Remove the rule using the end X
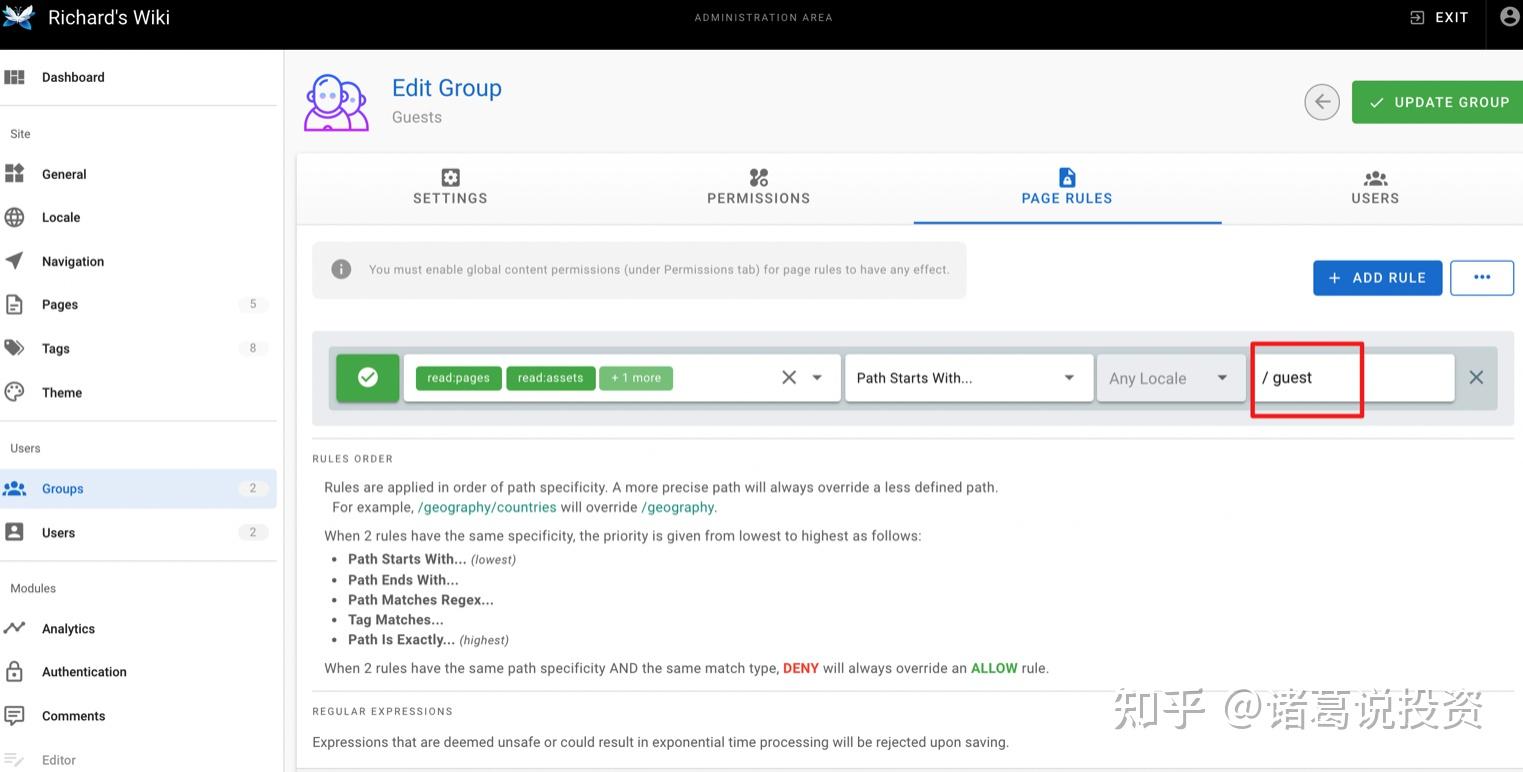The height and width of the screenshot is (772, 1523). (x=1476, y=377)
